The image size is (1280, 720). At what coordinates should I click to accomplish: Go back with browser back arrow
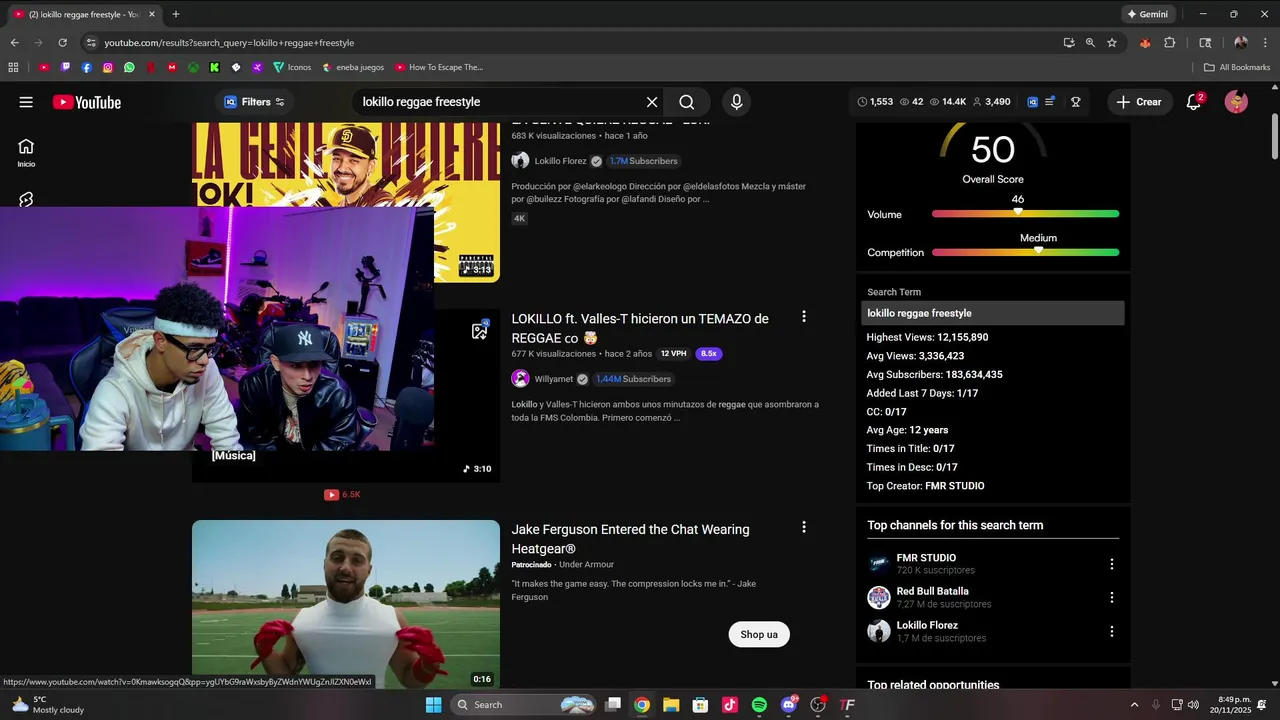[x=14, y=43]
